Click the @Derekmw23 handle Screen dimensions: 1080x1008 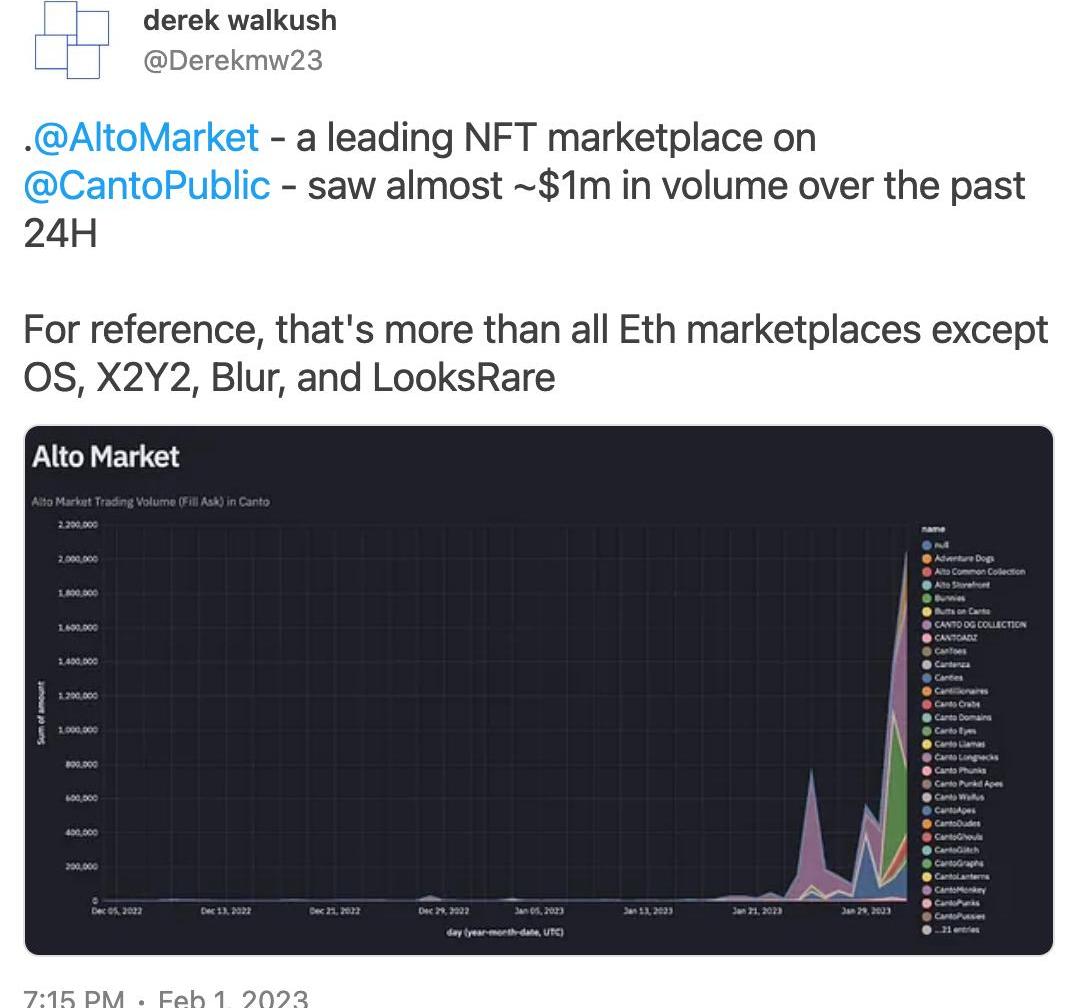233,60
